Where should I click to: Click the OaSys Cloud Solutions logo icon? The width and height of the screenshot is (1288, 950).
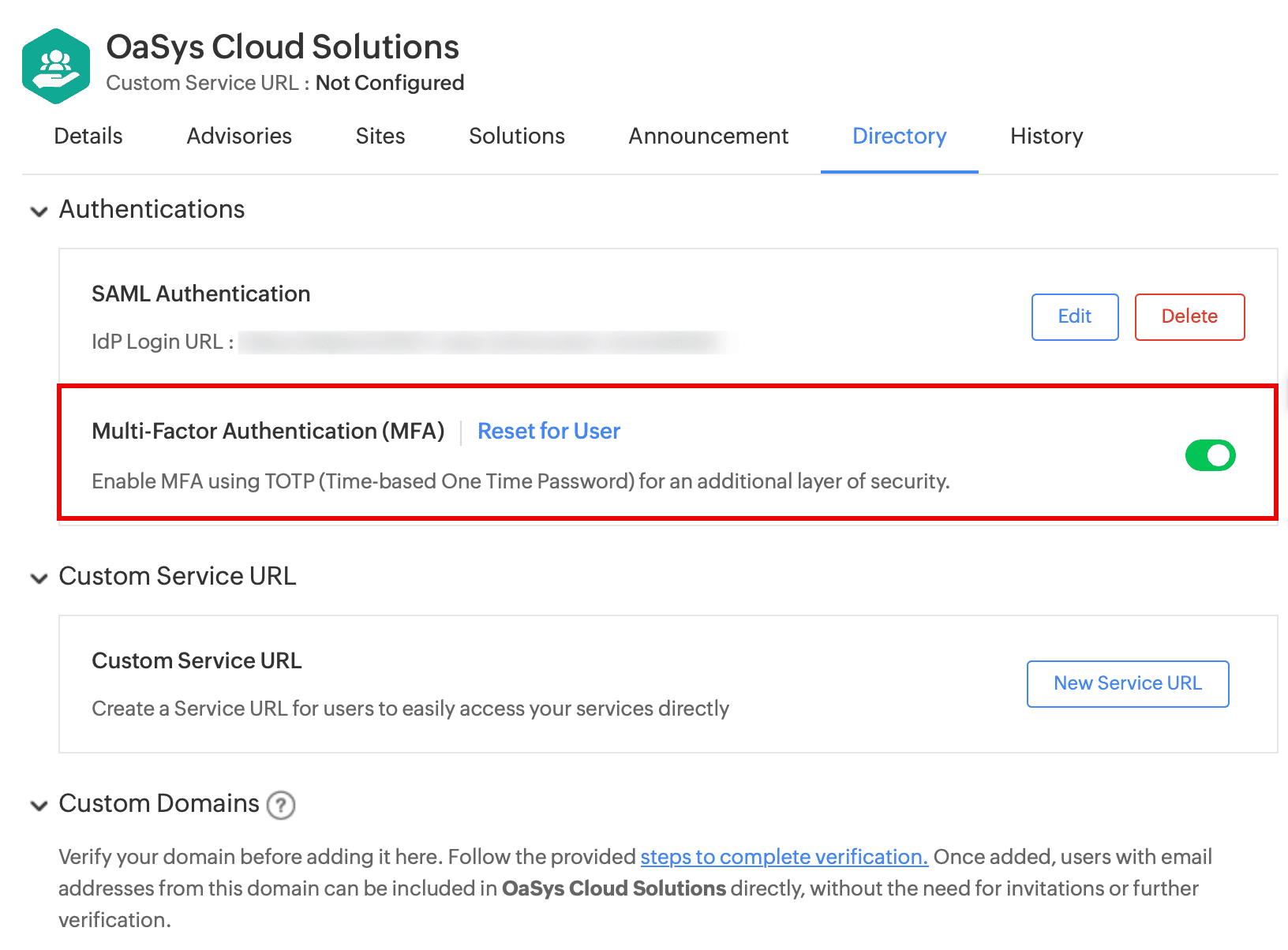pyautogui.click(x=55, y=65)
